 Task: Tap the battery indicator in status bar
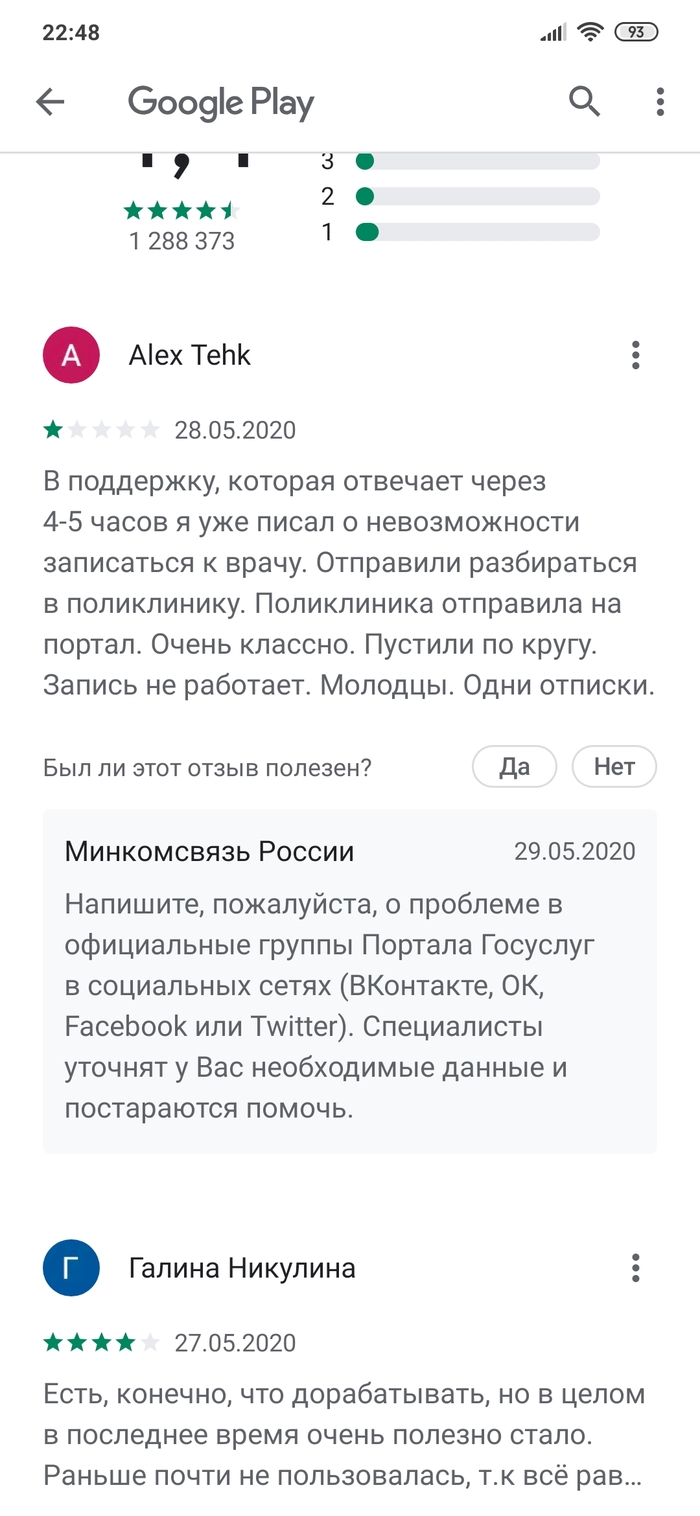(635, 32)
